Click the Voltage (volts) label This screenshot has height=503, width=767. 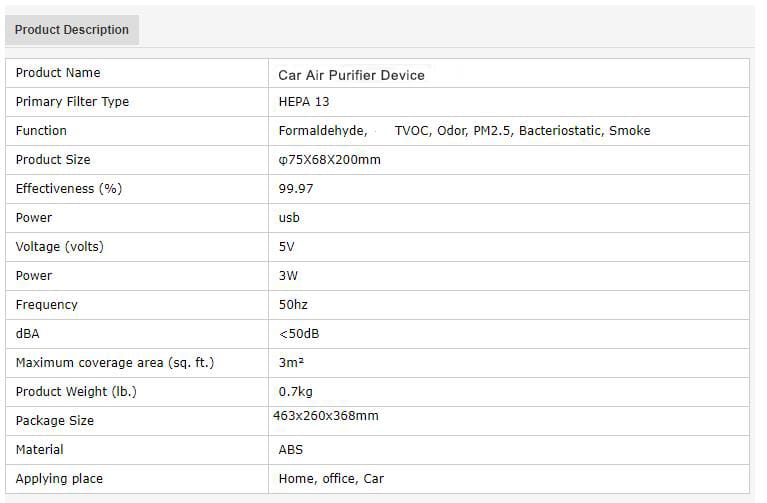click(60, 247)
